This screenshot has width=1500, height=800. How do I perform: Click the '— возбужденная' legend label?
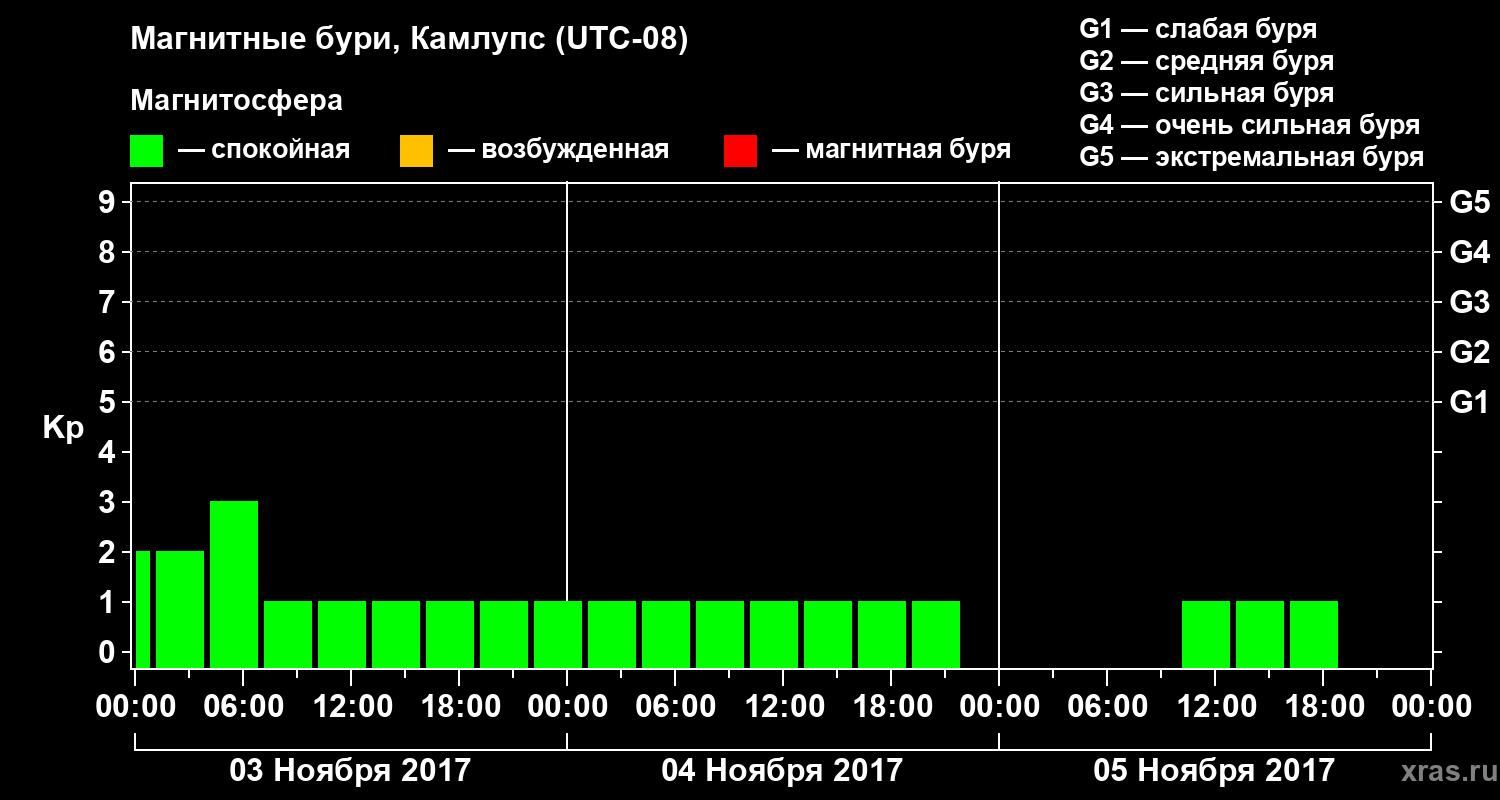coord(558,151)
